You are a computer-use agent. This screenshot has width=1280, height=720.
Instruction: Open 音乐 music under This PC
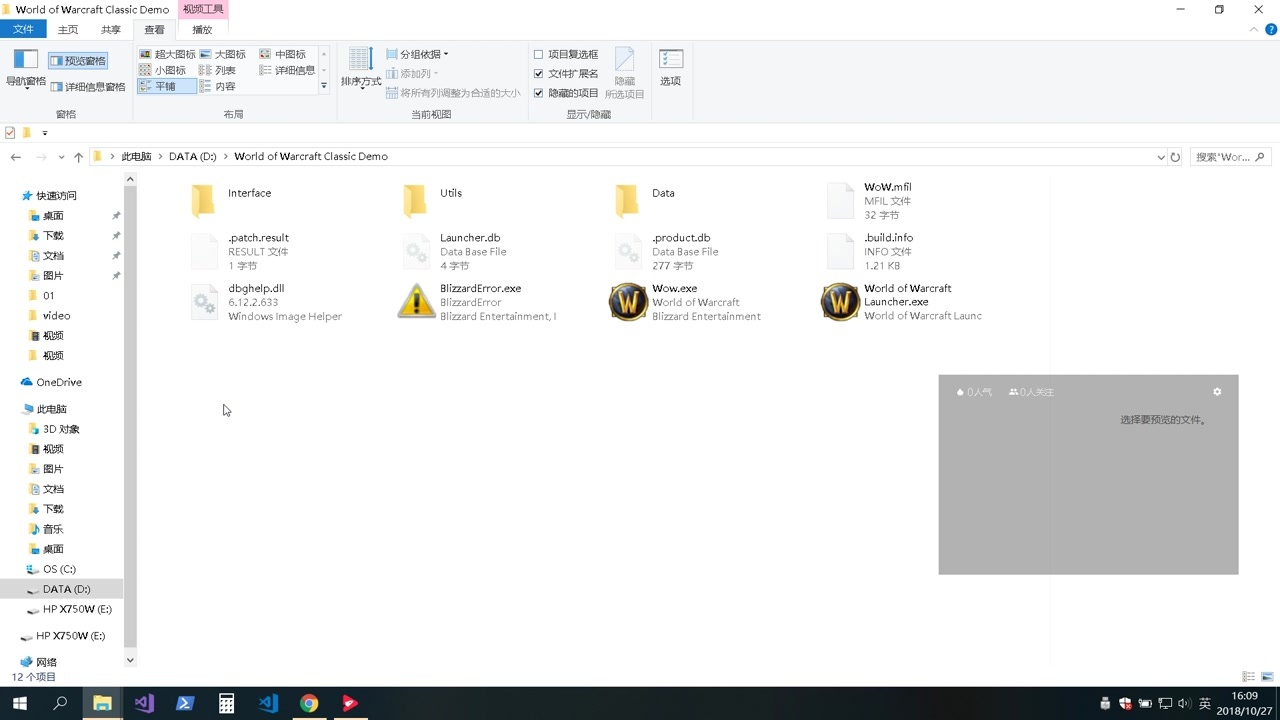[52, 529]
